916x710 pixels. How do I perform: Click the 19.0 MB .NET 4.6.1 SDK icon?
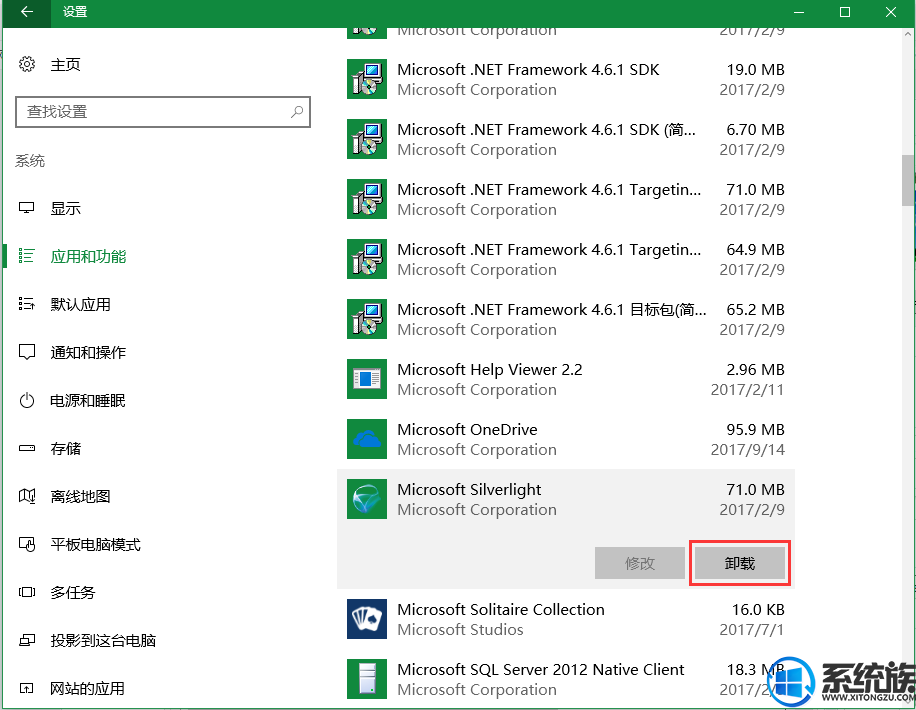[x=367, y=79]
